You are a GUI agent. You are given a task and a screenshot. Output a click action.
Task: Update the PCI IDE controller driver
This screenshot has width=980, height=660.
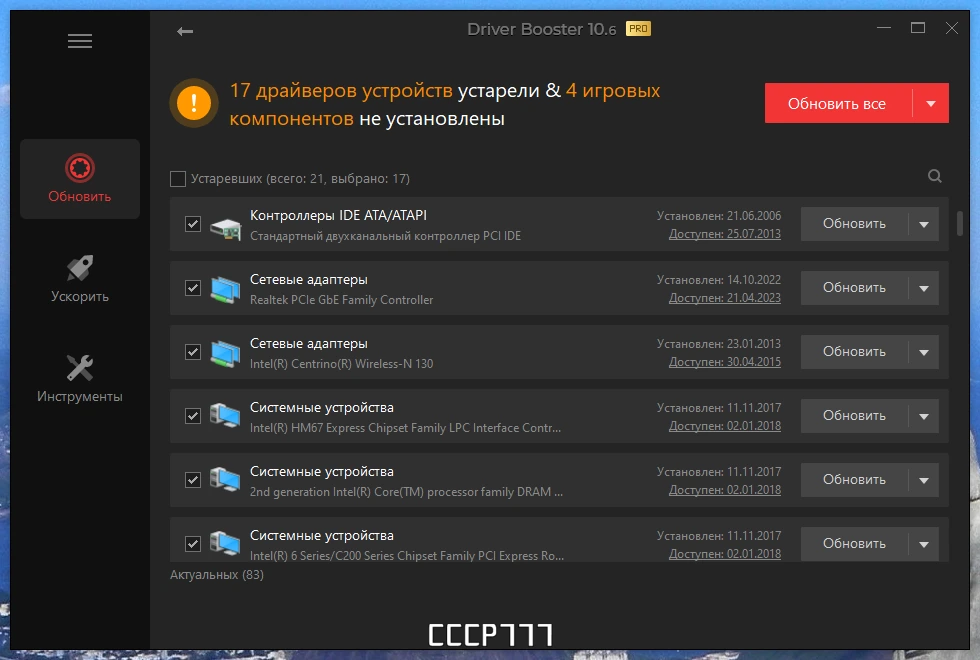click(x=854, y=224)
